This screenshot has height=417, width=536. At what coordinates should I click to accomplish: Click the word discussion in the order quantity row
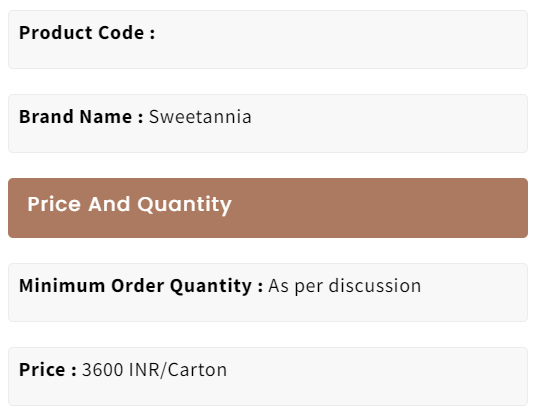coord(375,286)
